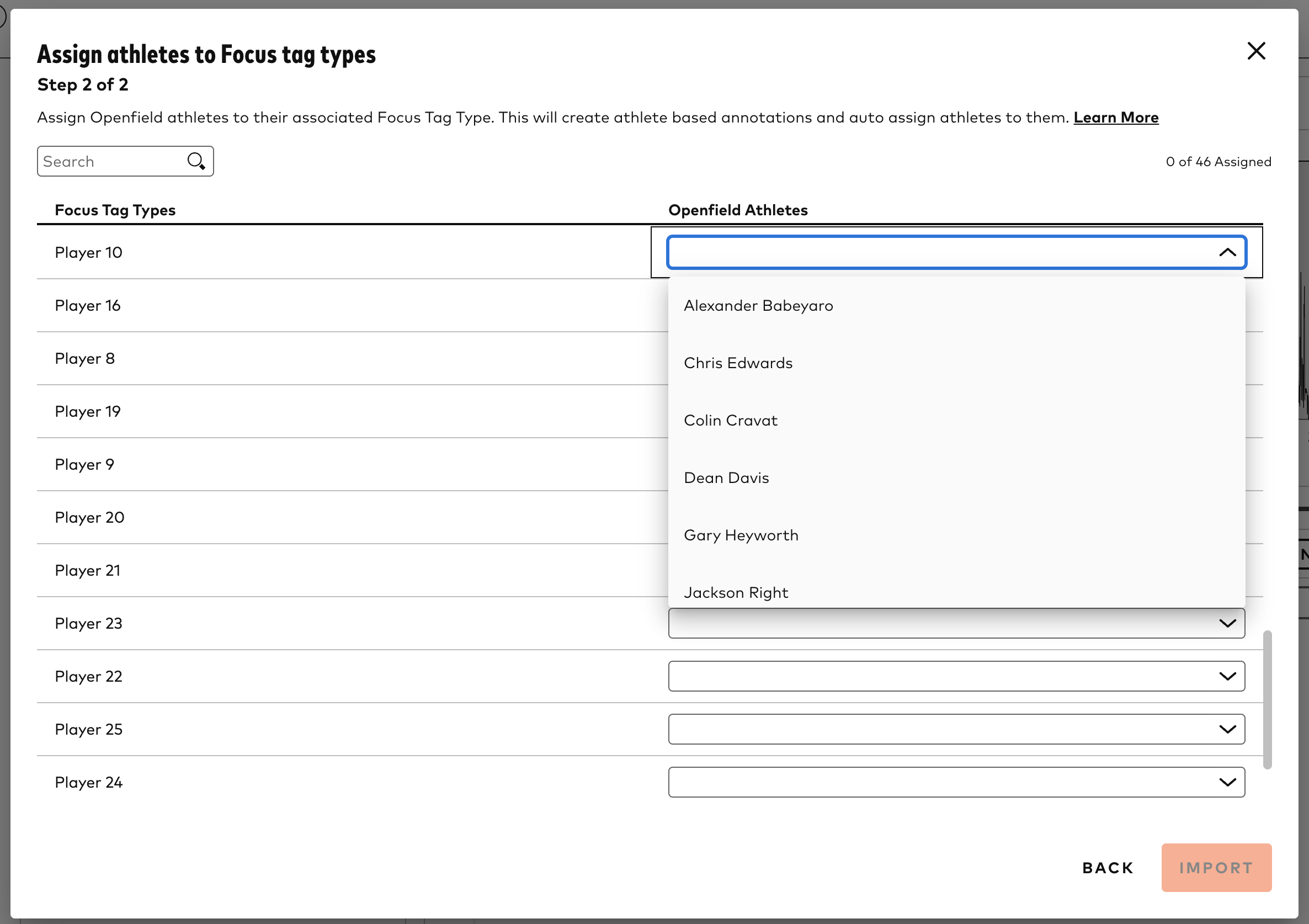
Task: Click the BACK button
Action: click(1108, 868)
